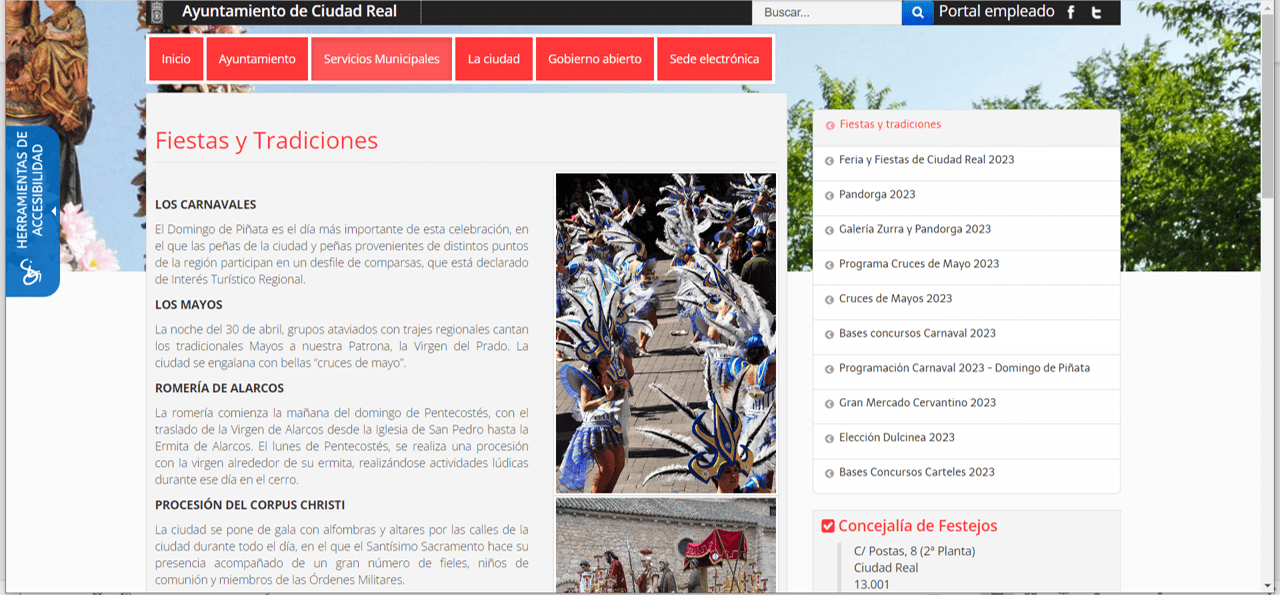Click the Herramientas de accesibilidad tab
Image resolution: width=1280 pixels, height=595 pixels.
click(30, 211)
